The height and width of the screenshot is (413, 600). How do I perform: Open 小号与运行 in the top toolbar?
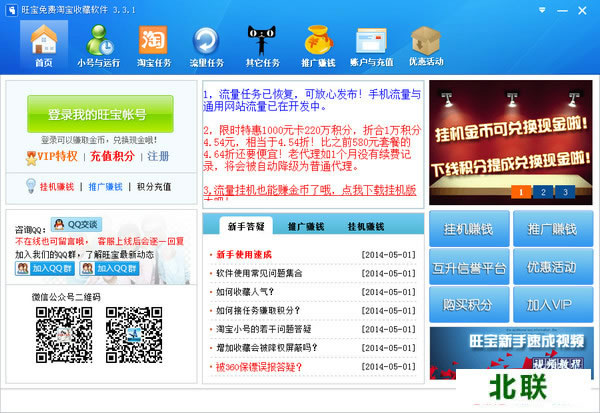[x=100, y=44]
